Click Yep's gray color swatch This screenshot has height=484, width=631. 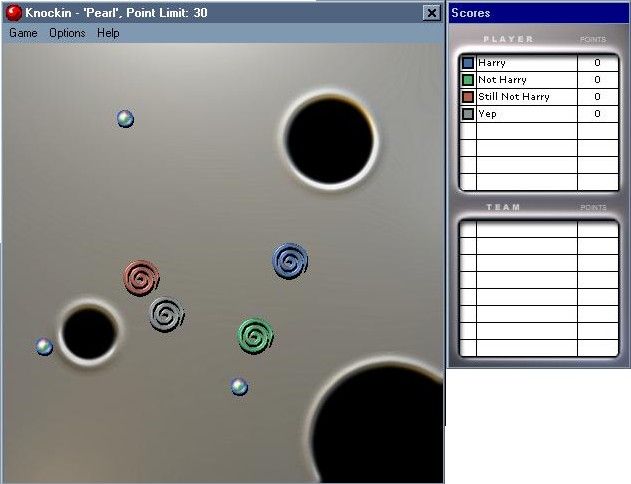pos(468,114)
